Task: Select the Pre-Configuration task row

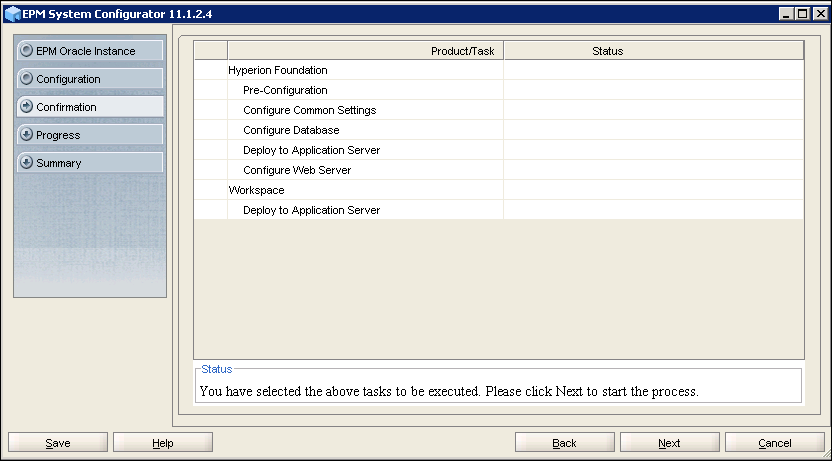Action: 499,90
